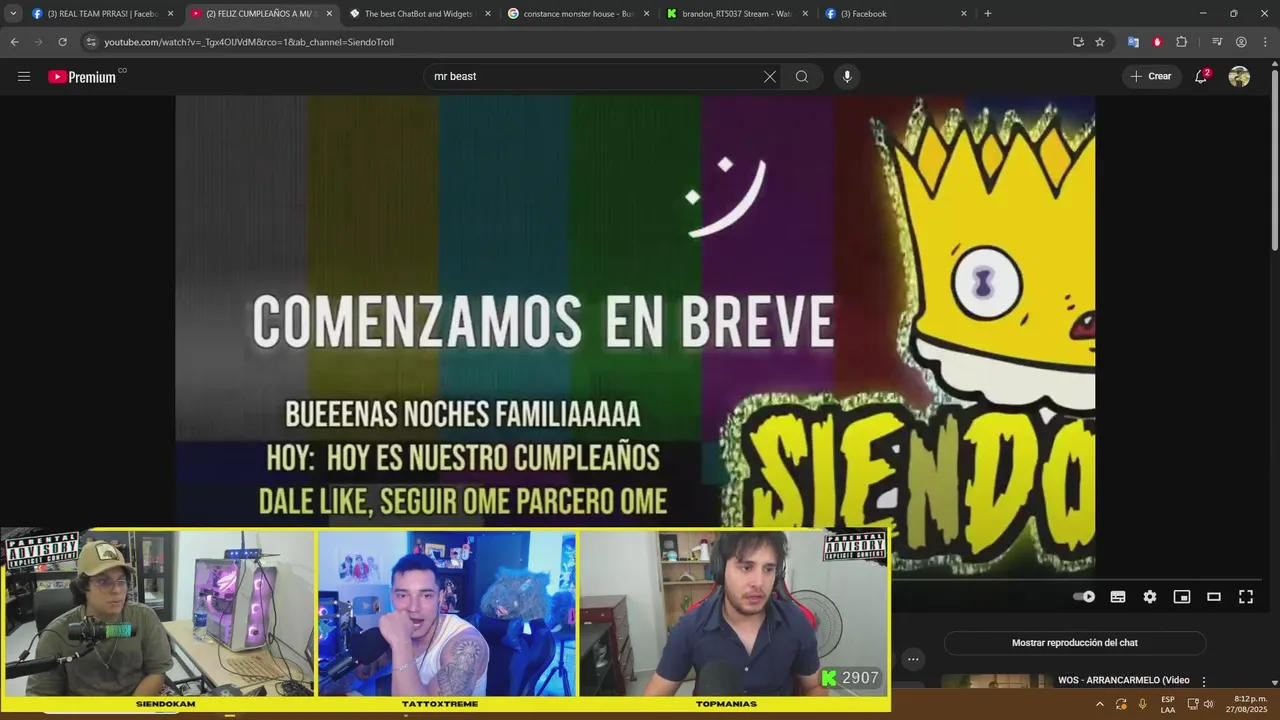Open the YouTube guide hamburger menu

24,76
